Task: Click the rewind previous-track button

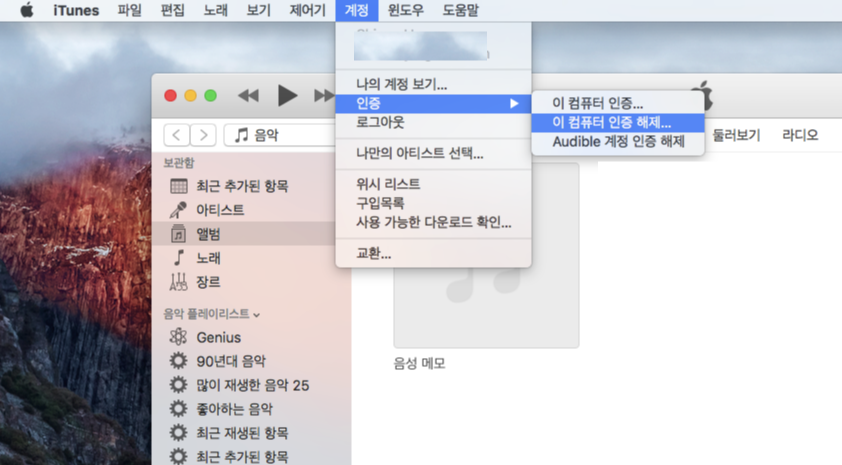Action: pos(248,96)
